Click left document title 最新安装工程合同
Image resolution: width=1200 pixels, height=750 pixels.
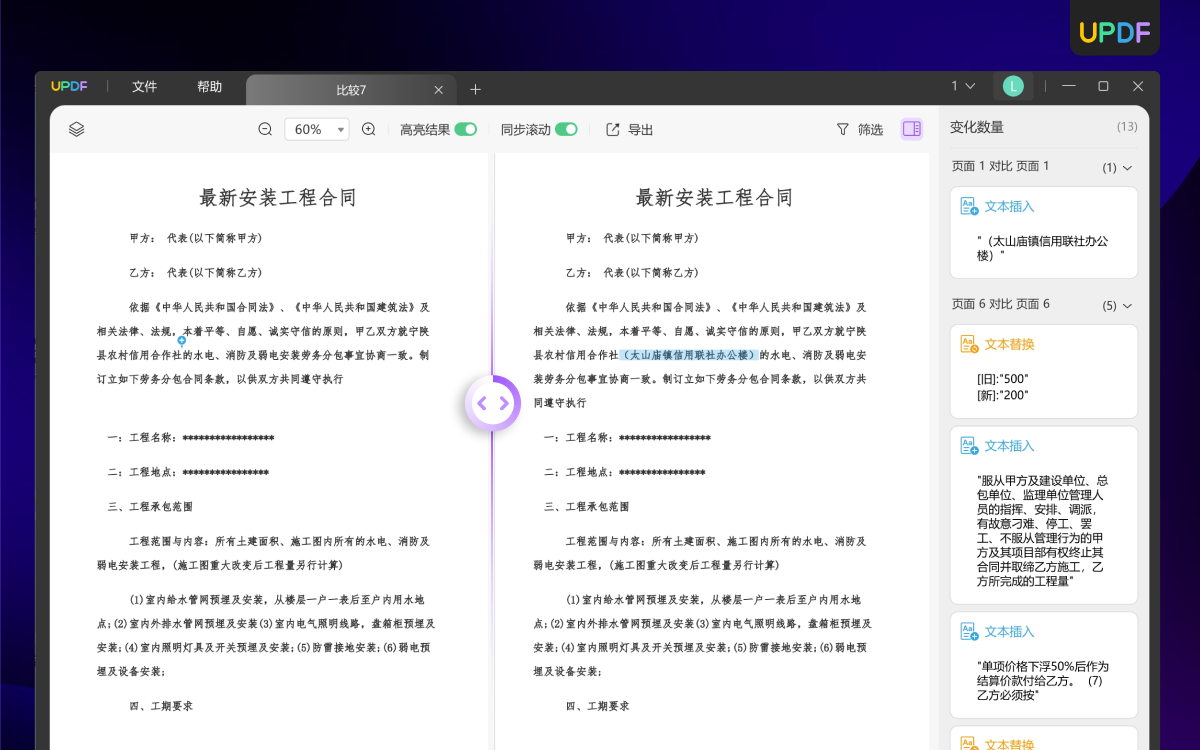pyautogui.click(x=278, y=197)
